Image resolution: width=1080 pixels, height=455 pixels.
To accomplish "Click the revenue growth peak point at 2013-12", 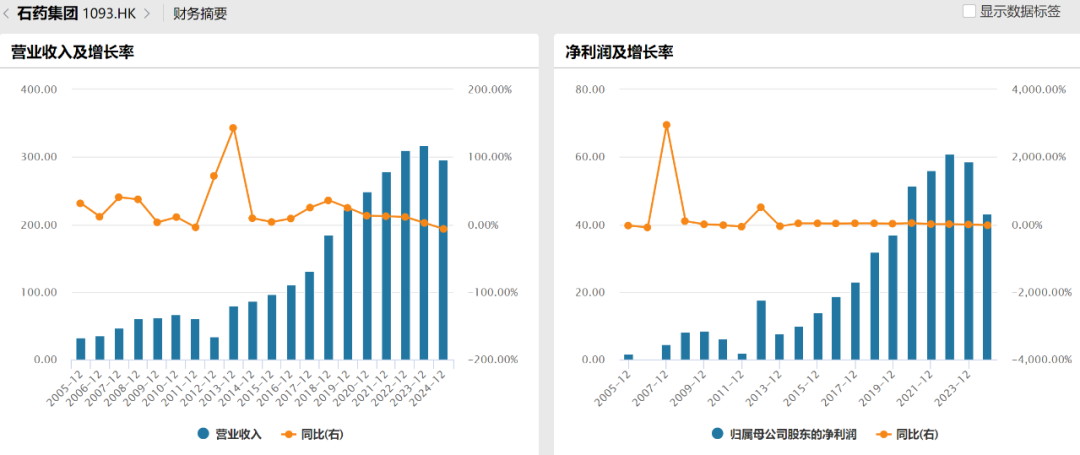I will click(x=233, y=128).
